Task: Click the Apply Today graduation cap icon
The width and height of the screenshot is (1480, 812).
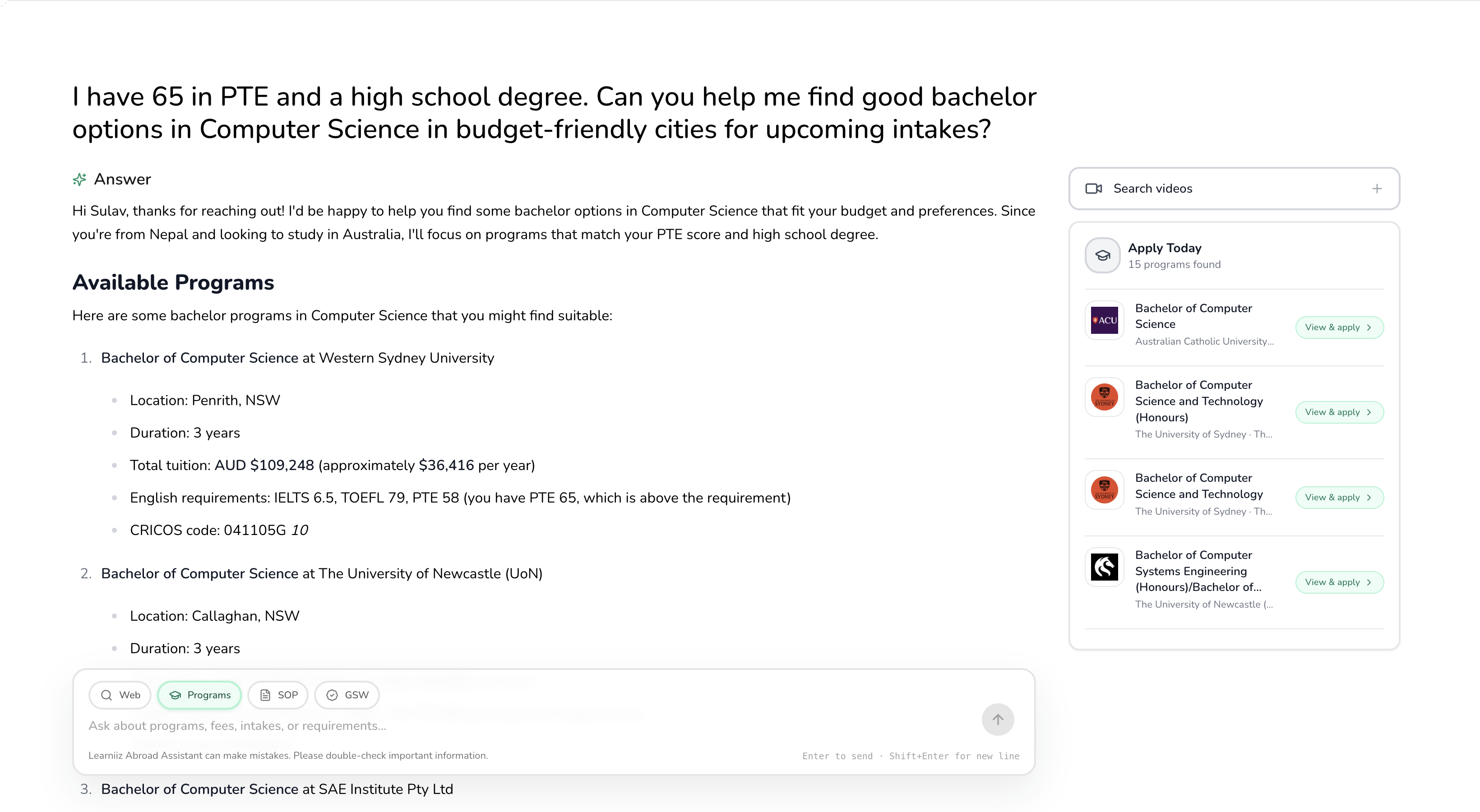Action: click(x=1102, y=255)
